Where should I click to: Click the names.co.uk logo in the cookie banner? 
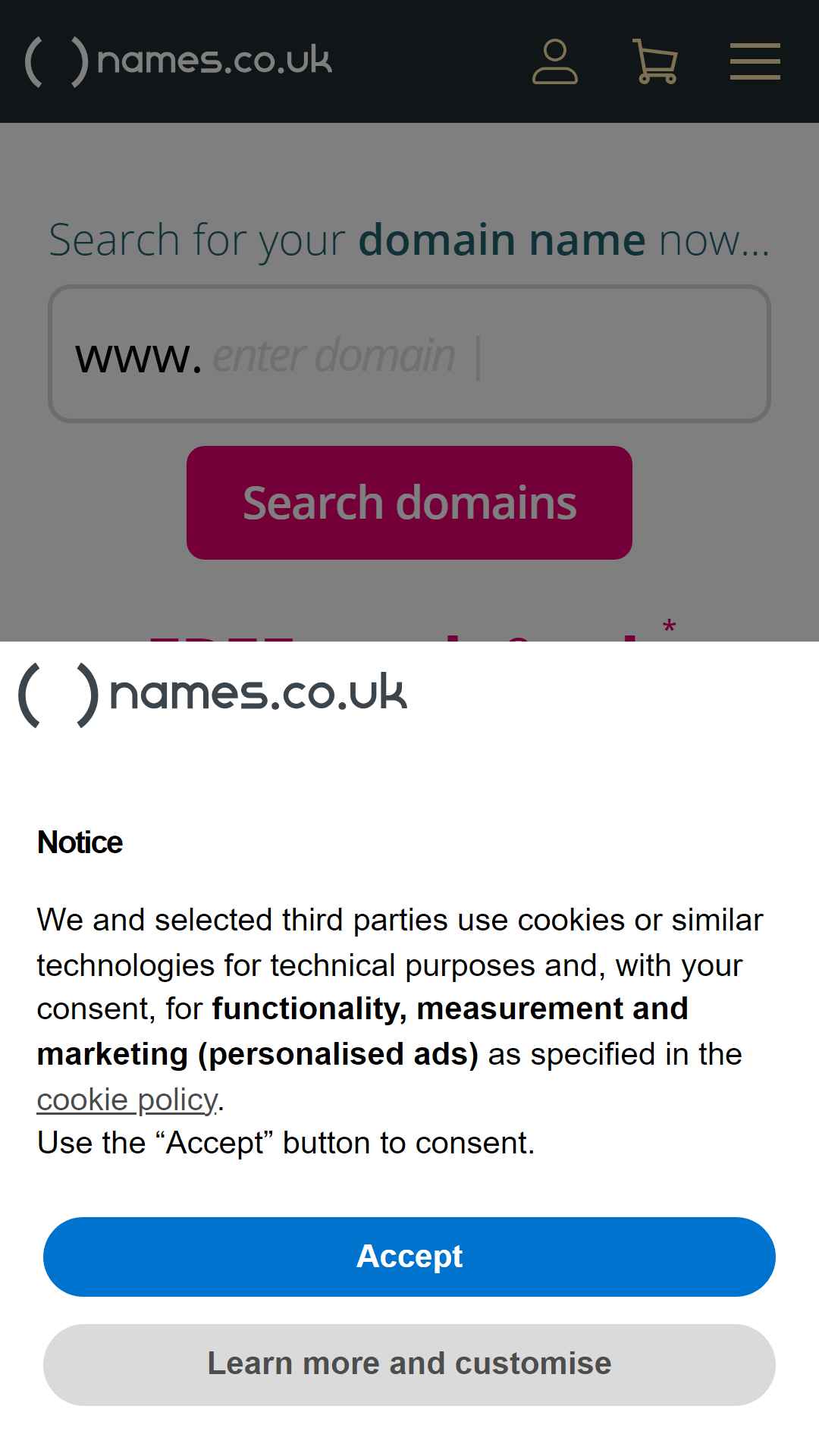212,695
